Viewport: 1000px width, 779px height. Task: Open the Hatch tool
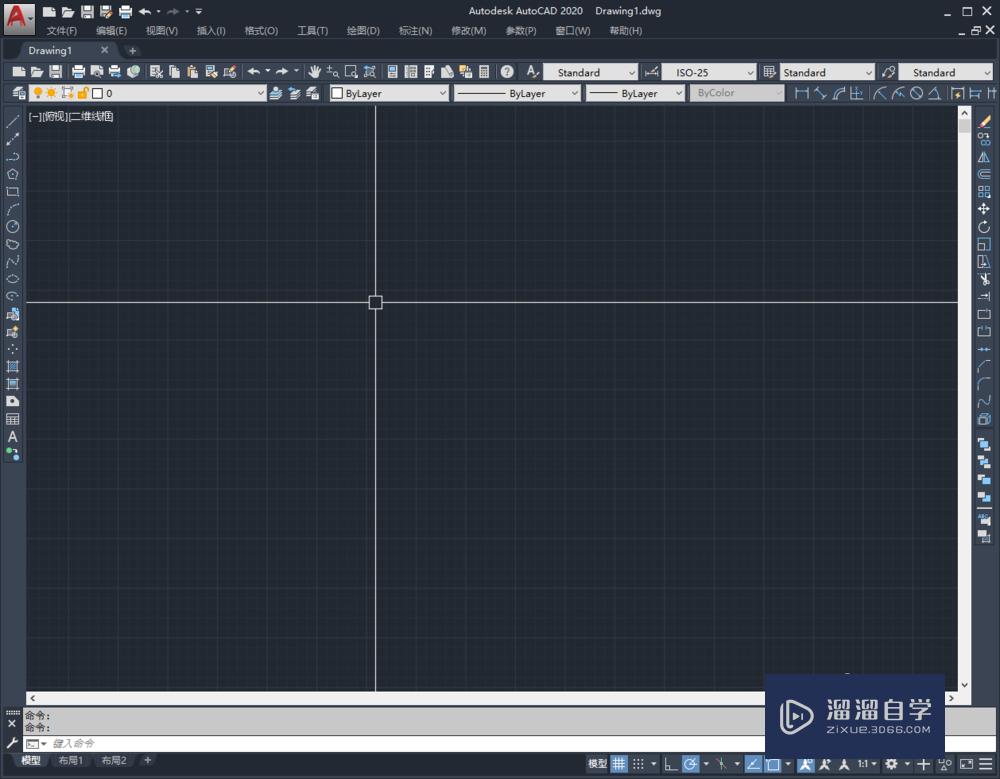point(12,366)
